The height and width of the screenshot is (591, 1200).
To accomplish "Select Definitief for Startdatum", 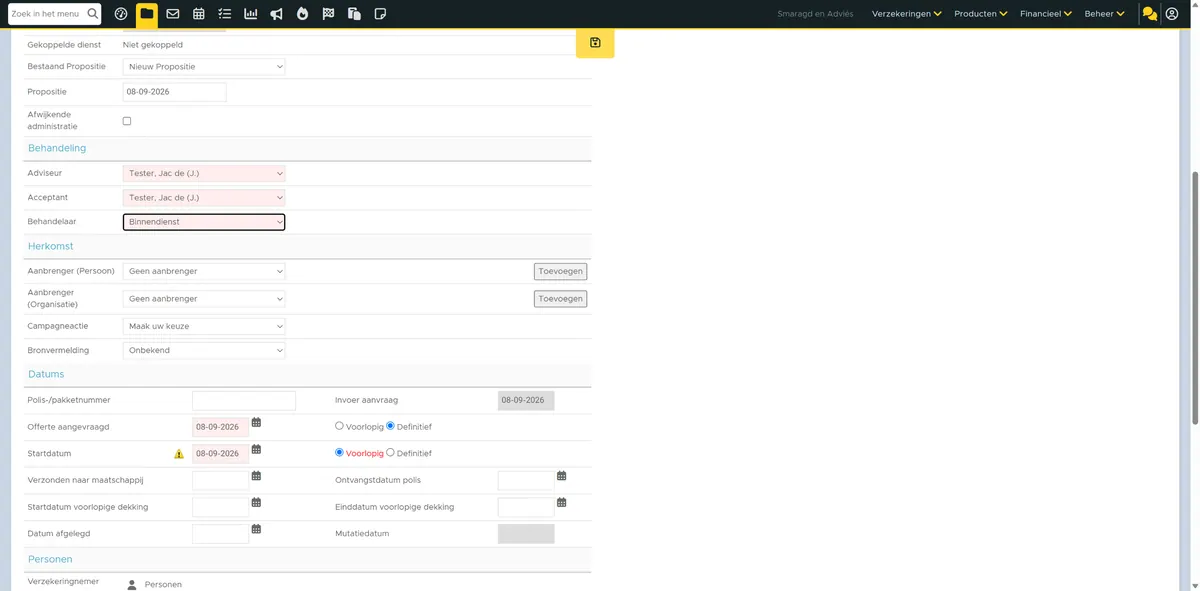I will (391, 453).
